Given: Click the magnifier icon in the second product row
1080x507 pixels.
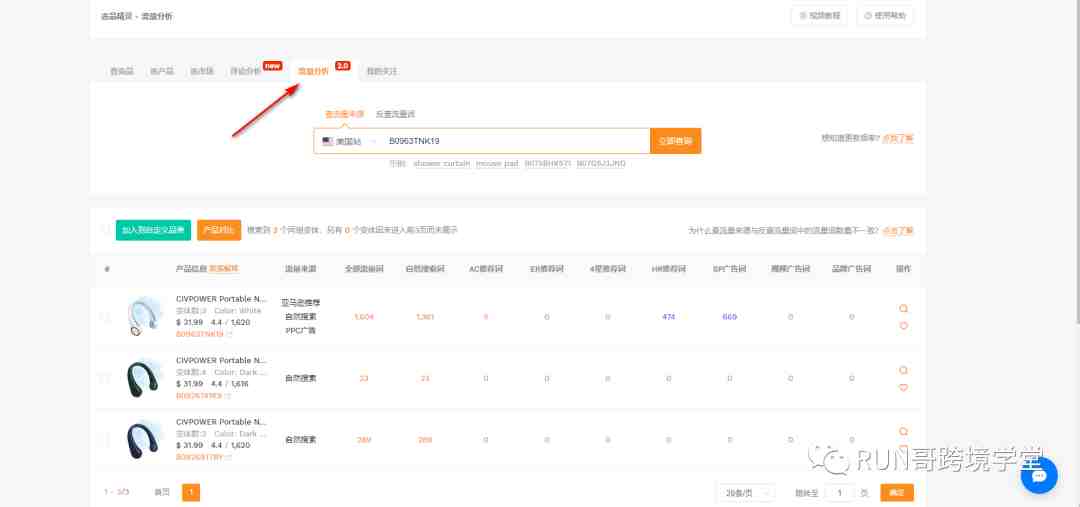Looking at the screenshot, I should pos(903,370).
